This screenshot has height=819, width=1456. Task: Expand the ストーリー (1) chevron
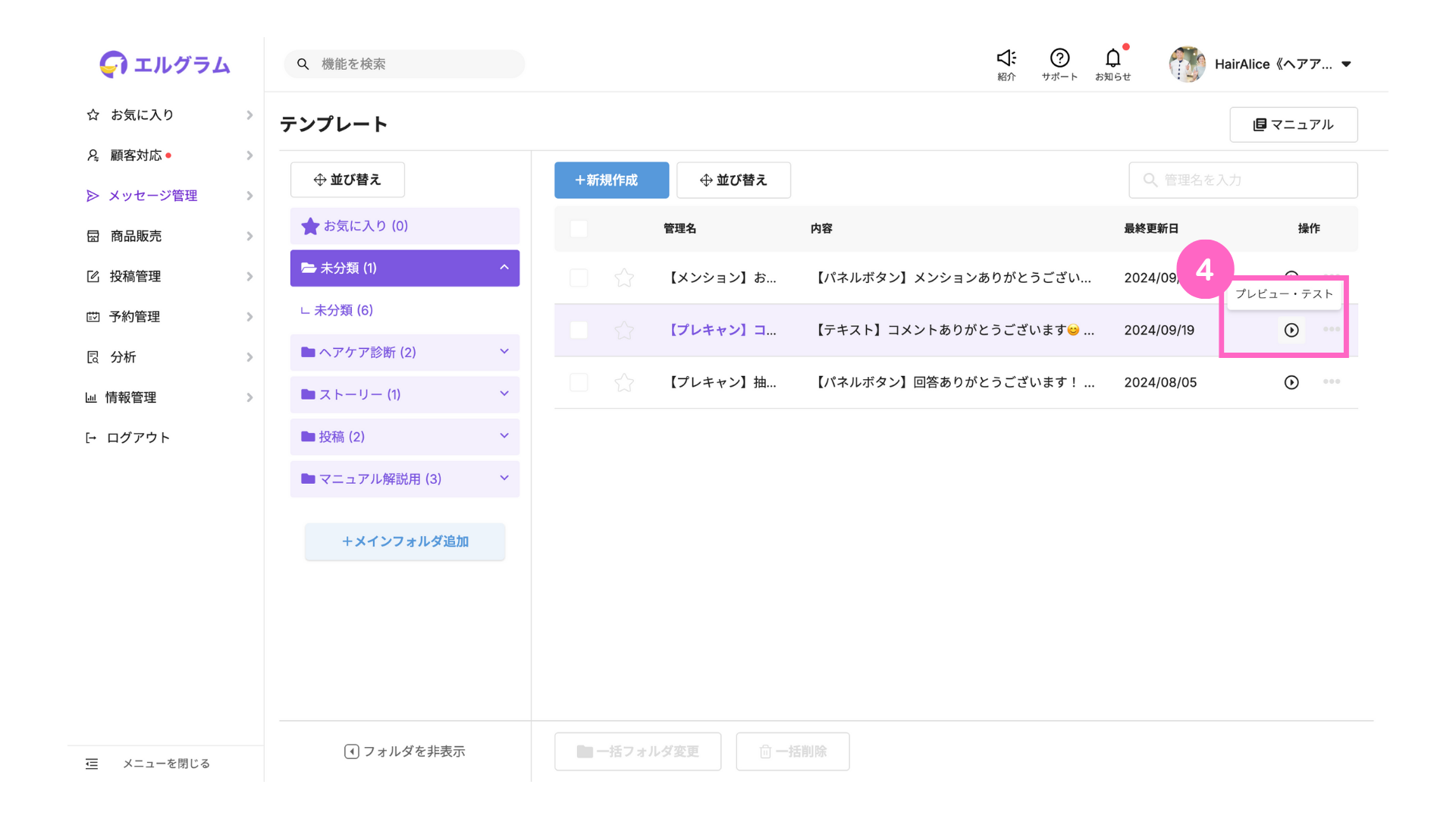point(504,394)
